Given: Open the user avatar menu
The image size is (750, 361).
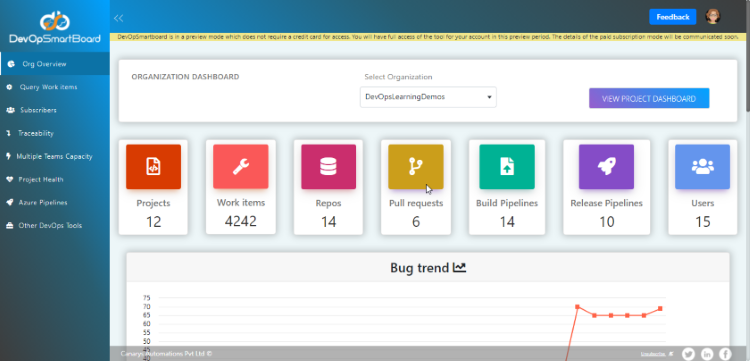Looking at the screenshot, I should pyautogui.click(x=713, y=16).
